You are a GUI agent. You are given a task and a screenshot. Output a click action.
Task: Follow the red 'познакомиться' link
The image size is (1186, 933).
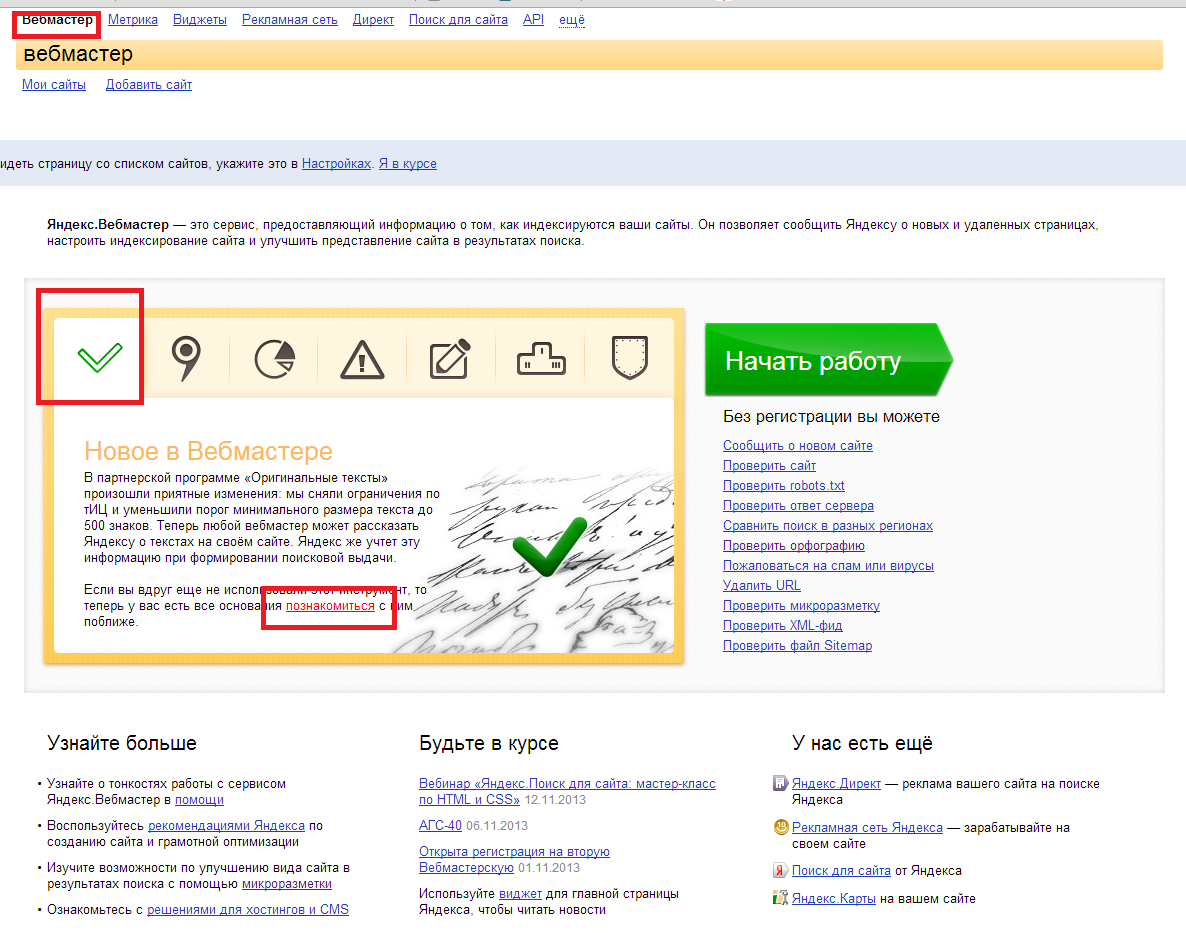(330, 606)
